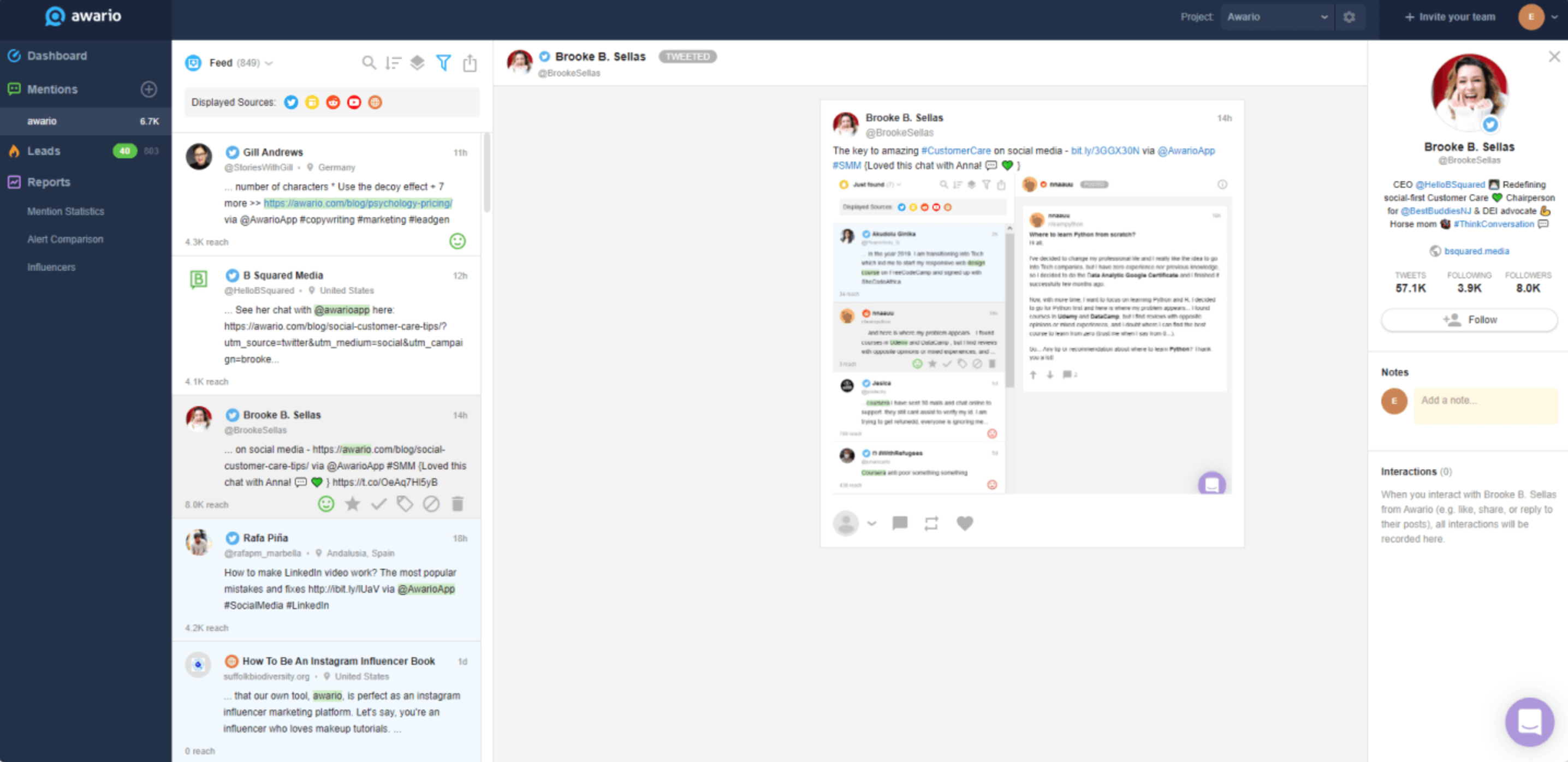Click the #CustomerCare hashtag in the tweet
This screenshot has height=762, width=1568.
955,150
